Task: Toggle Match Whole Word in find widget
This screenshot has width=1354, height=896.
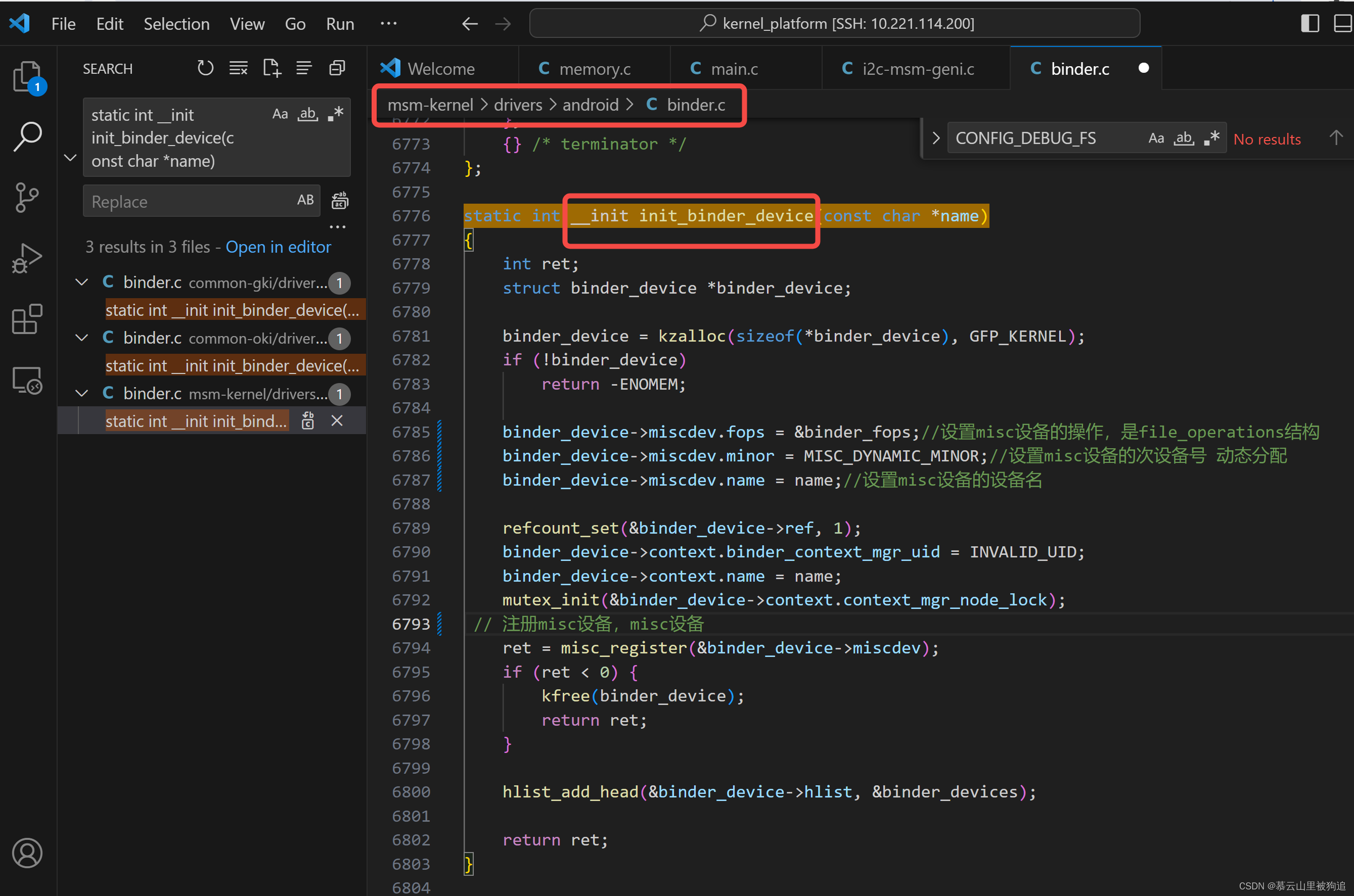Action: point(1184,138)
